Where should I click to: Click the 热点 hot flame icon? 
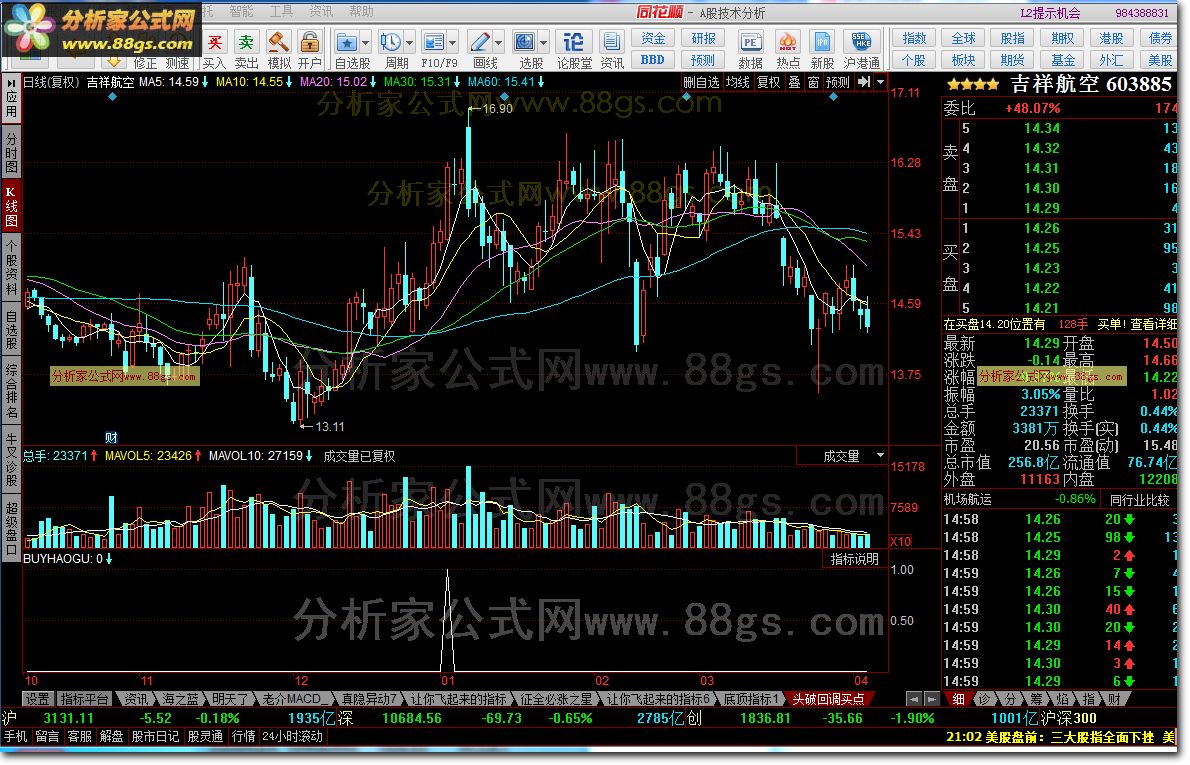pyautogui.click(x=788, y=42)
